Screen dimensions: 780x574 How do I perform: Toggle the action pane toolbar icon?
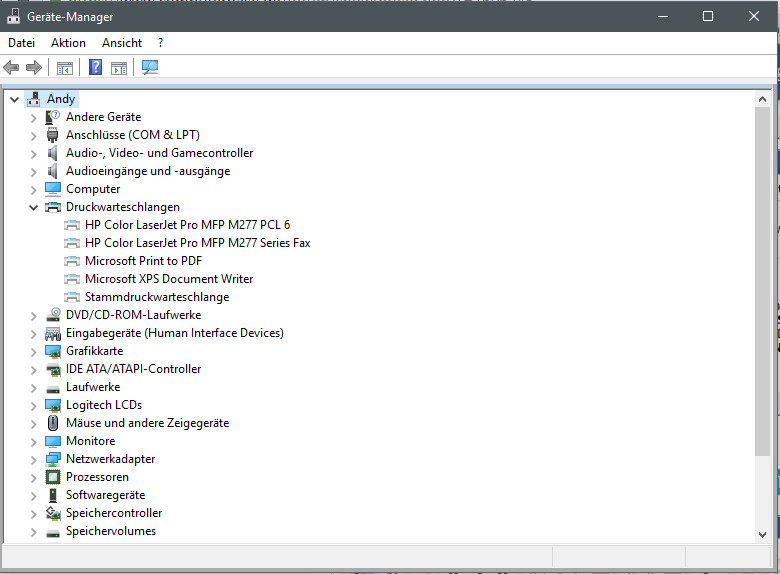tap(119, 68)
